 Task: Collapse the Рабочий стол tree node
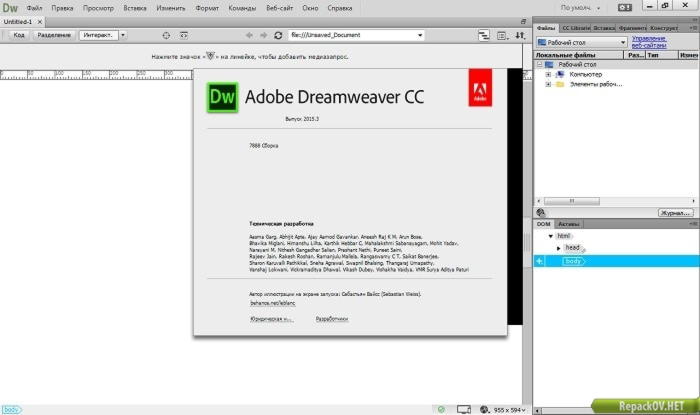[540, 65]
